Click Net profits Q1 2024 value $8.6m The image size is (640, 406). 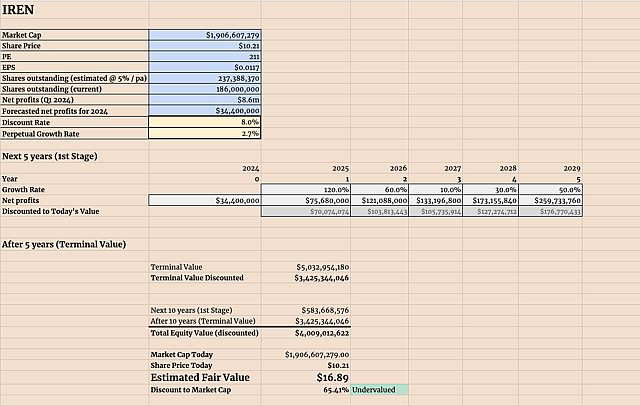[x=204, y=100]
